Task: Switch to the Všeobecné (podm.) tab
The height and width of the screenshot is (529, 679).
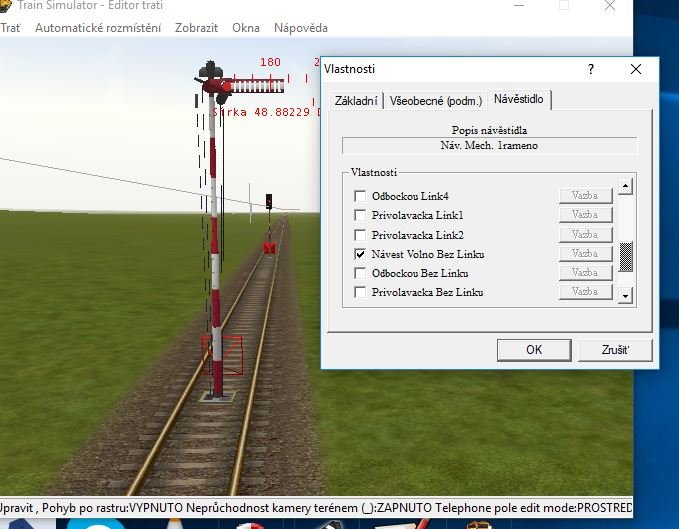Action: pyautogui.click(x=435, y=101)
